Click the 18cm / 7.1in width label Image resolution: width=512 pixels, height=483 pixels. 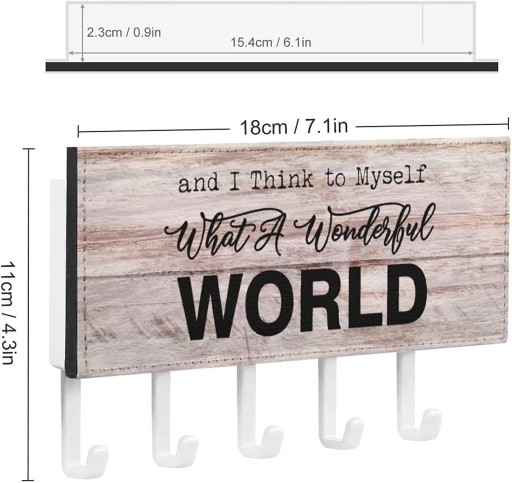[x=294, y=127]
